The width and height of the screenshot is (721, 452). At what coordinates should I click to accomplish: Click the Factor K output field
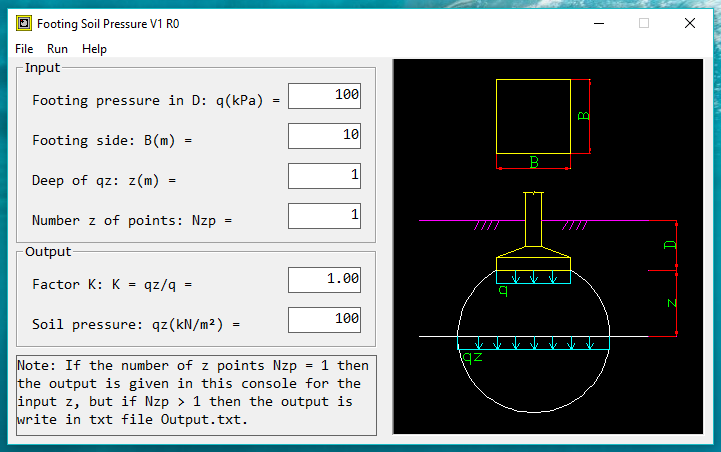(x=324, y=280)
